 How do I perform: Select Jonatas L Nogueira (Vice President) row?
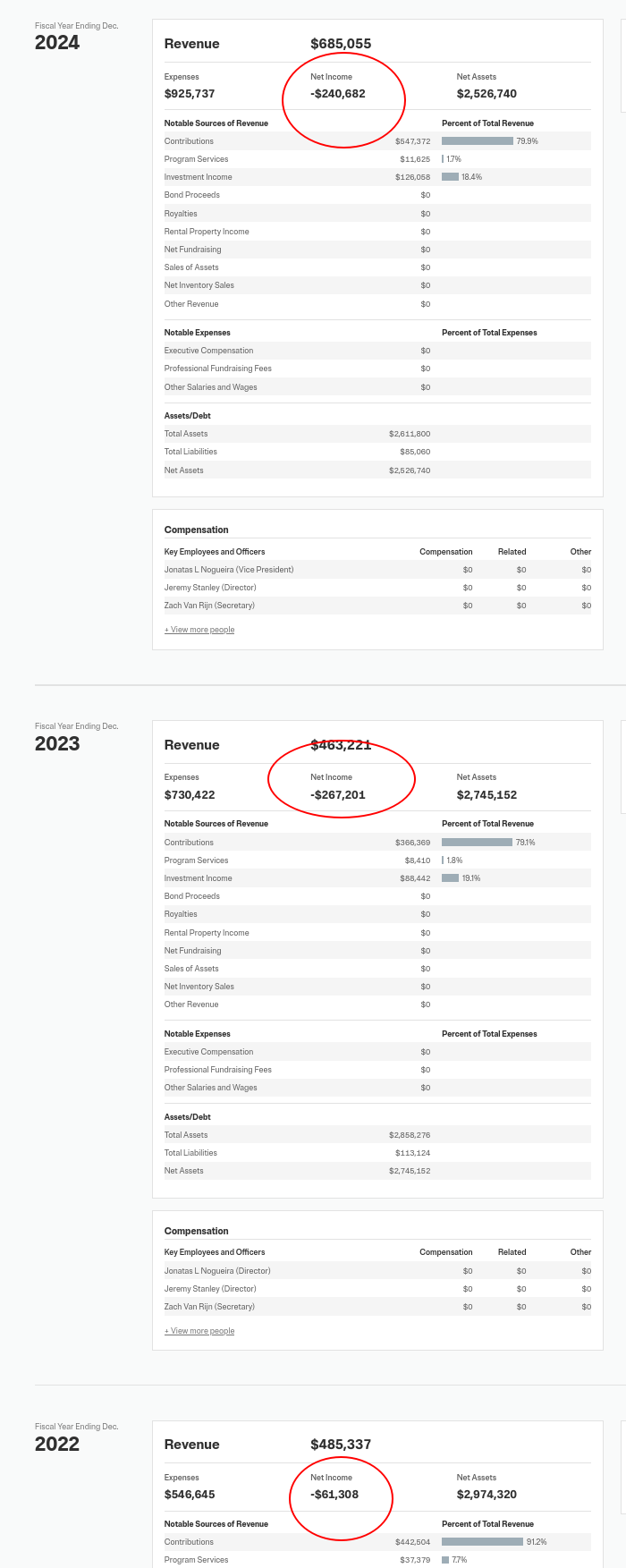pyautogui.click(x=377, y=570)
